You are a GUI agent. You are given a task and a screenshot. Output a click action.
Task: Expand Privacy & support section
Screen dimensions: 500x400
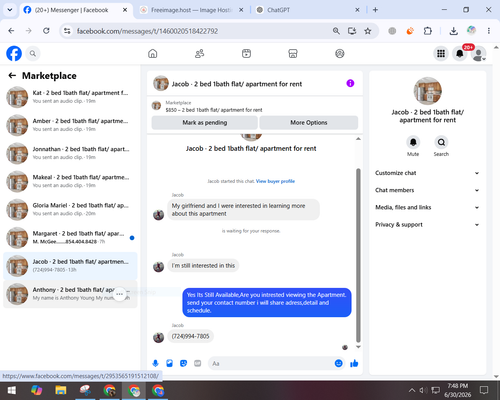[427, 224]
